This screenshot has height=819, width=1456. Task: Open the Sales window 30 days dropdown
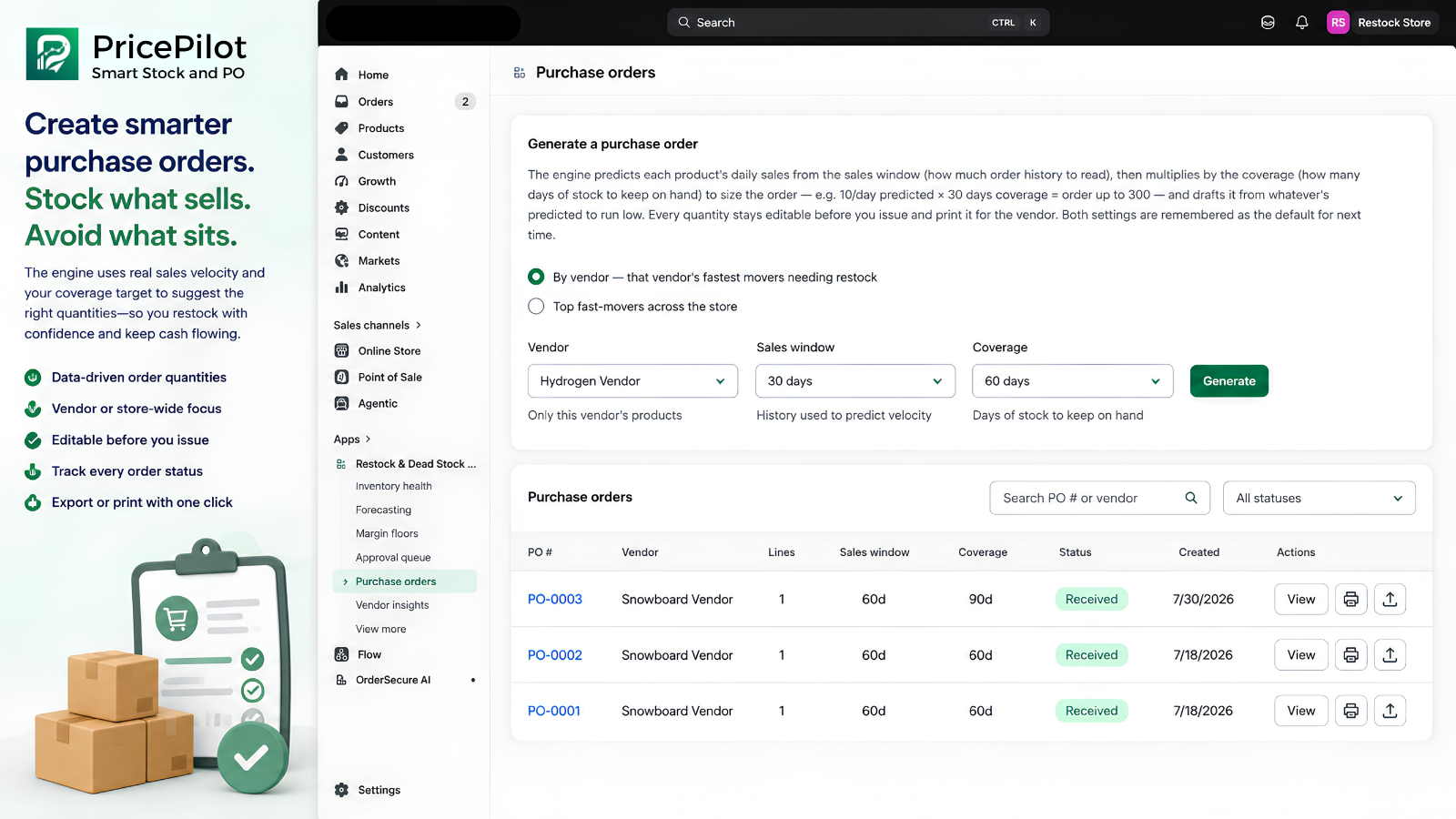pos(855,381)
